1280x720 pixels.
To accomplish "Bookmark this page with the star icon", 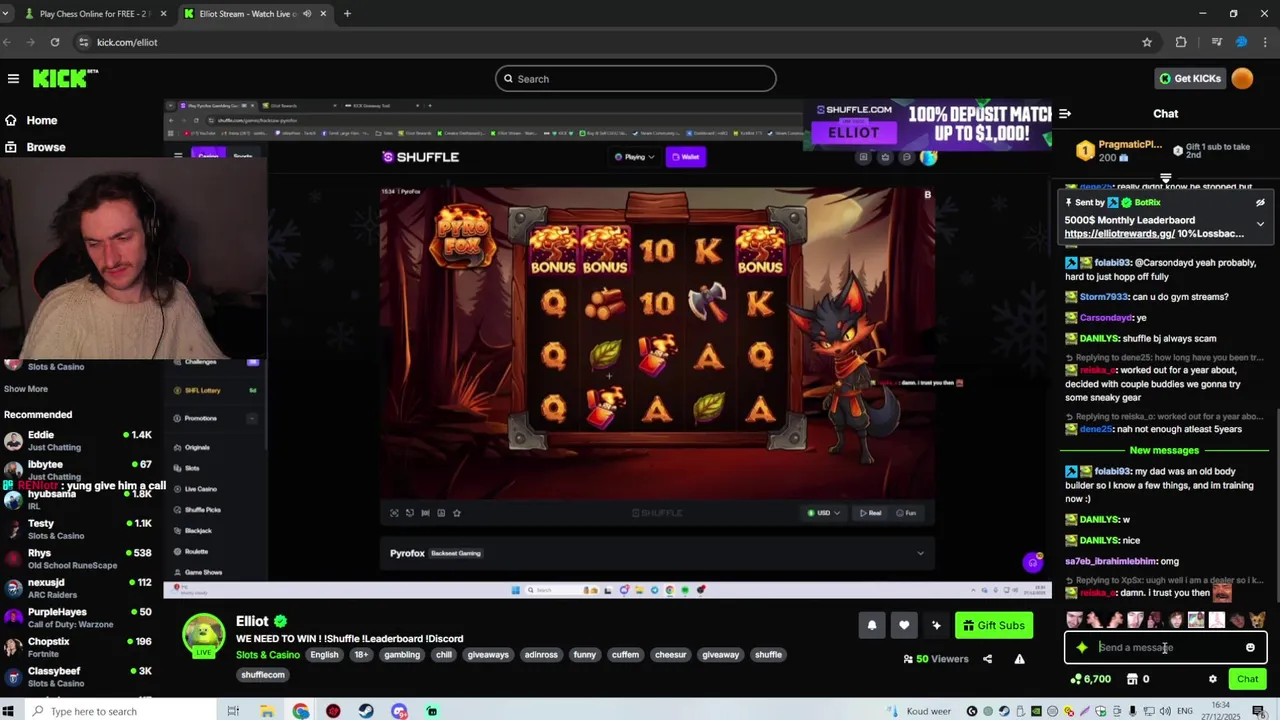I will pyautogui.click(x=1147, y=42).
